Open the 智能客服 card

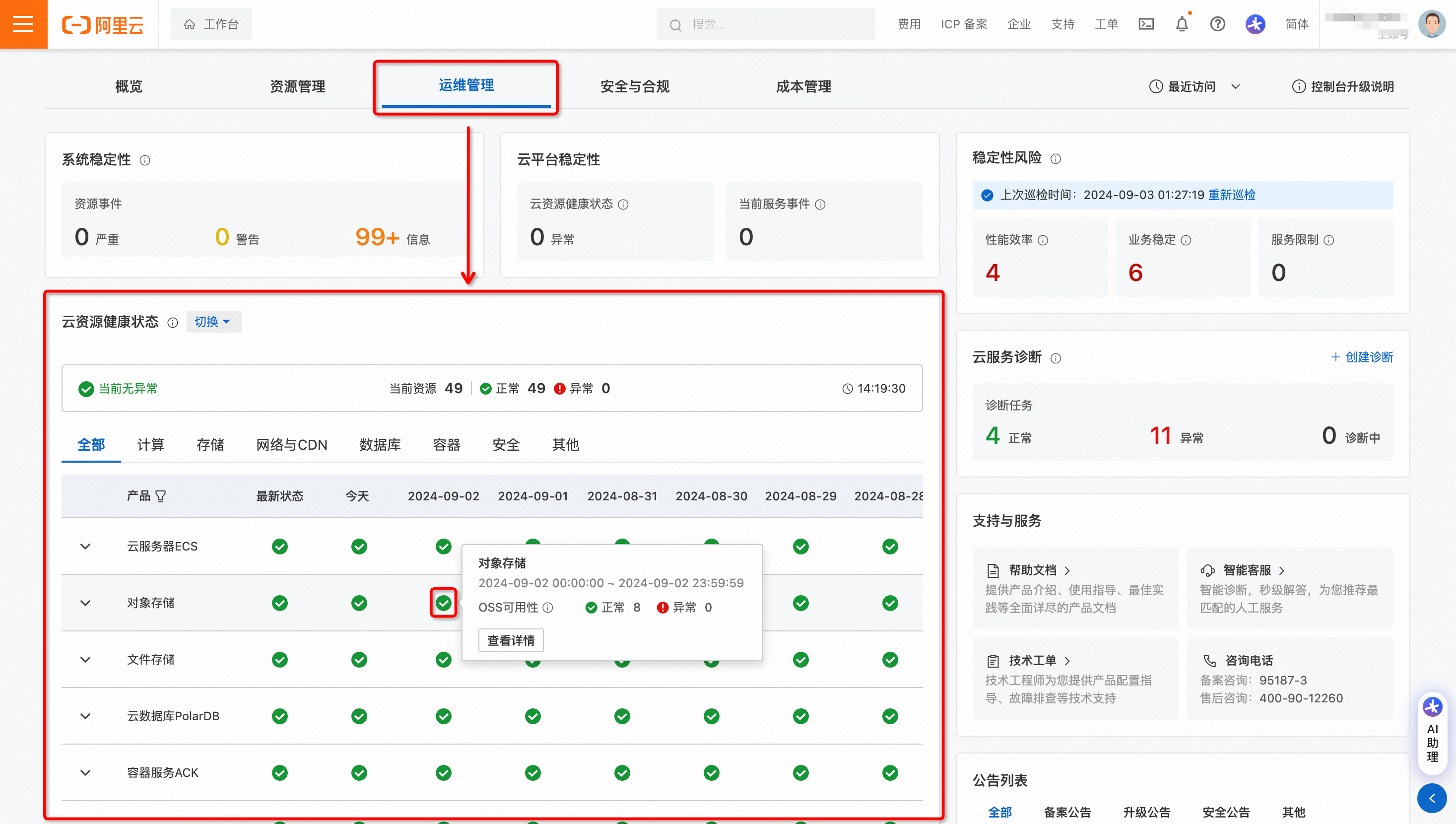pyautogui.click(x=1290, y=588)
